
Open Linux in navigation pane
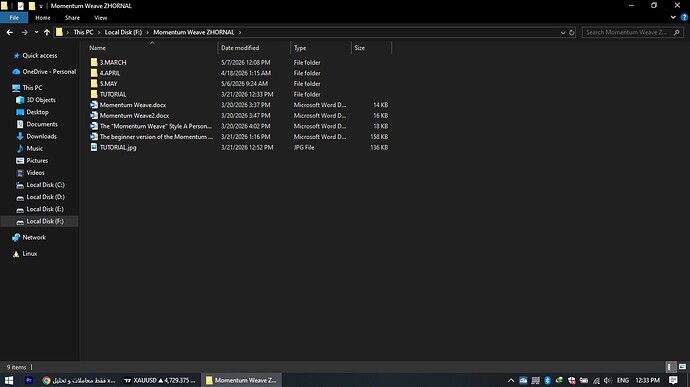29,254
